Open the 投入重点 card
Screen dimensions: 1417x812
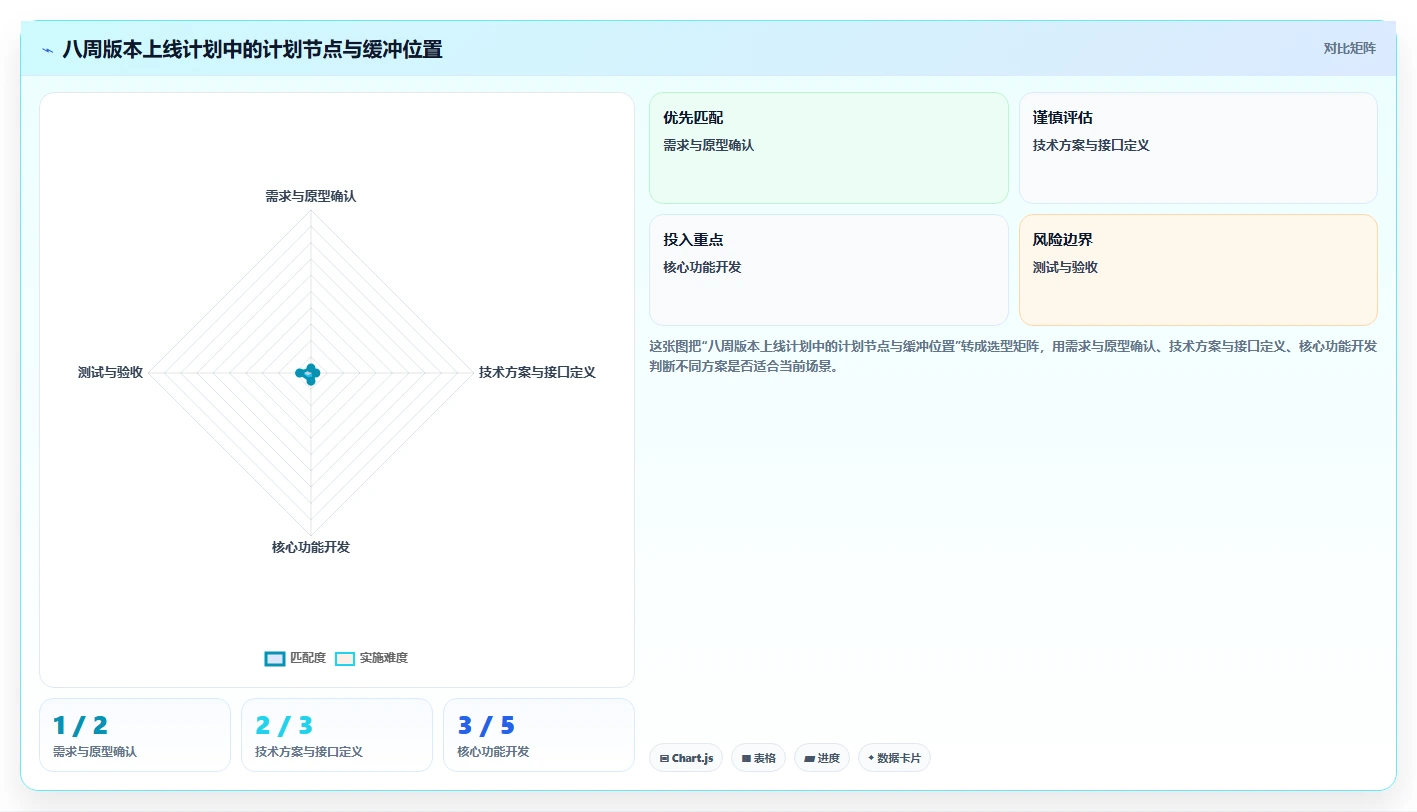[x=829, y=270]
